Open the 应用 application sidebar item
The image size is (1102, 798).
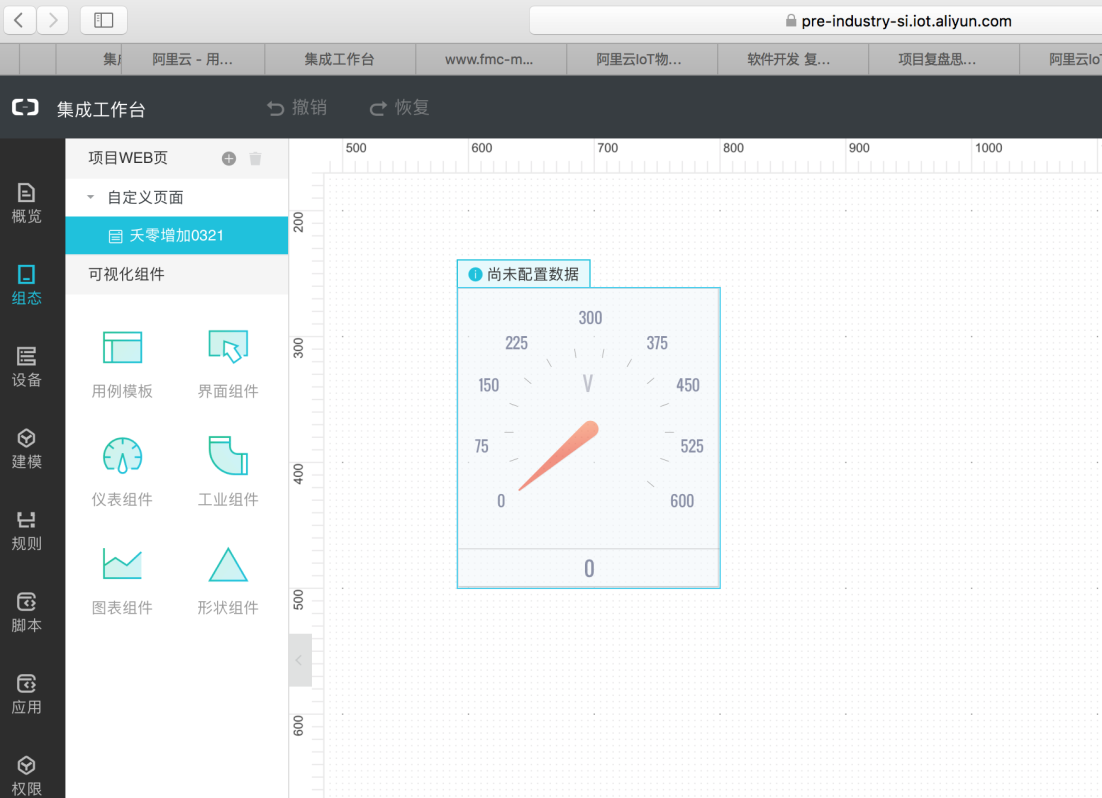(x=26, y=695)
